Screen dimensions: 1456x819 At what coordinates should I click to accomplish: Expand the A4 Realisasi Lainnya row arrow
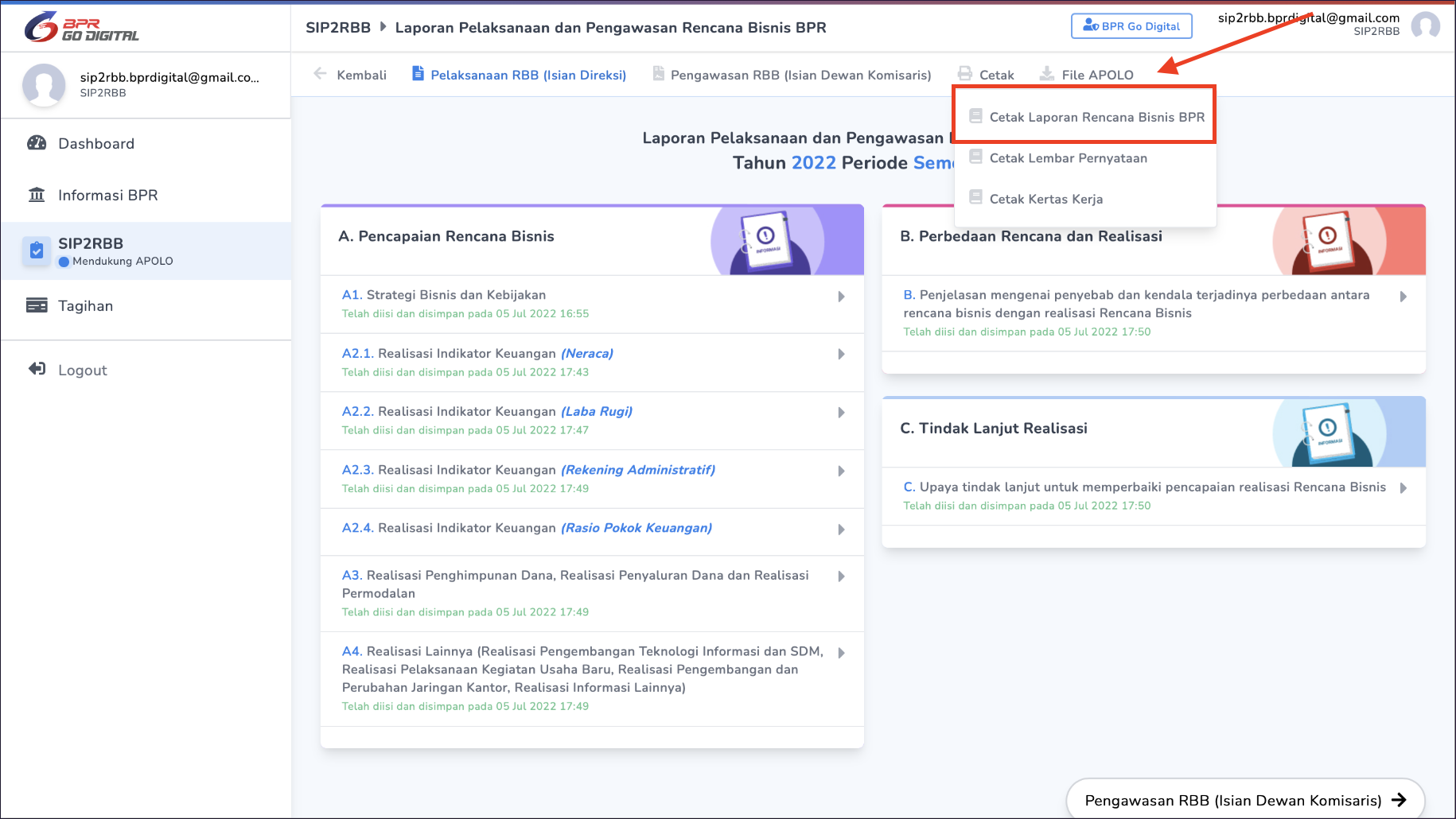click(x=841, y=653)
